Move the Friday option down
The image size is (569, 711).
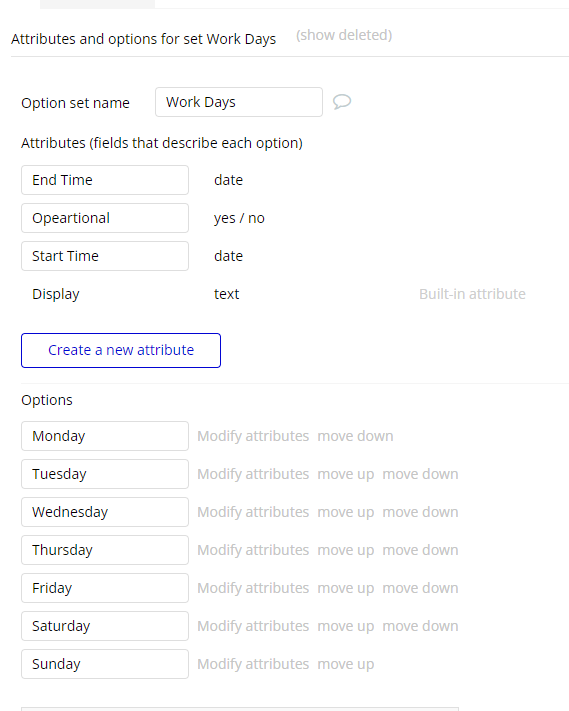point(420,588)
